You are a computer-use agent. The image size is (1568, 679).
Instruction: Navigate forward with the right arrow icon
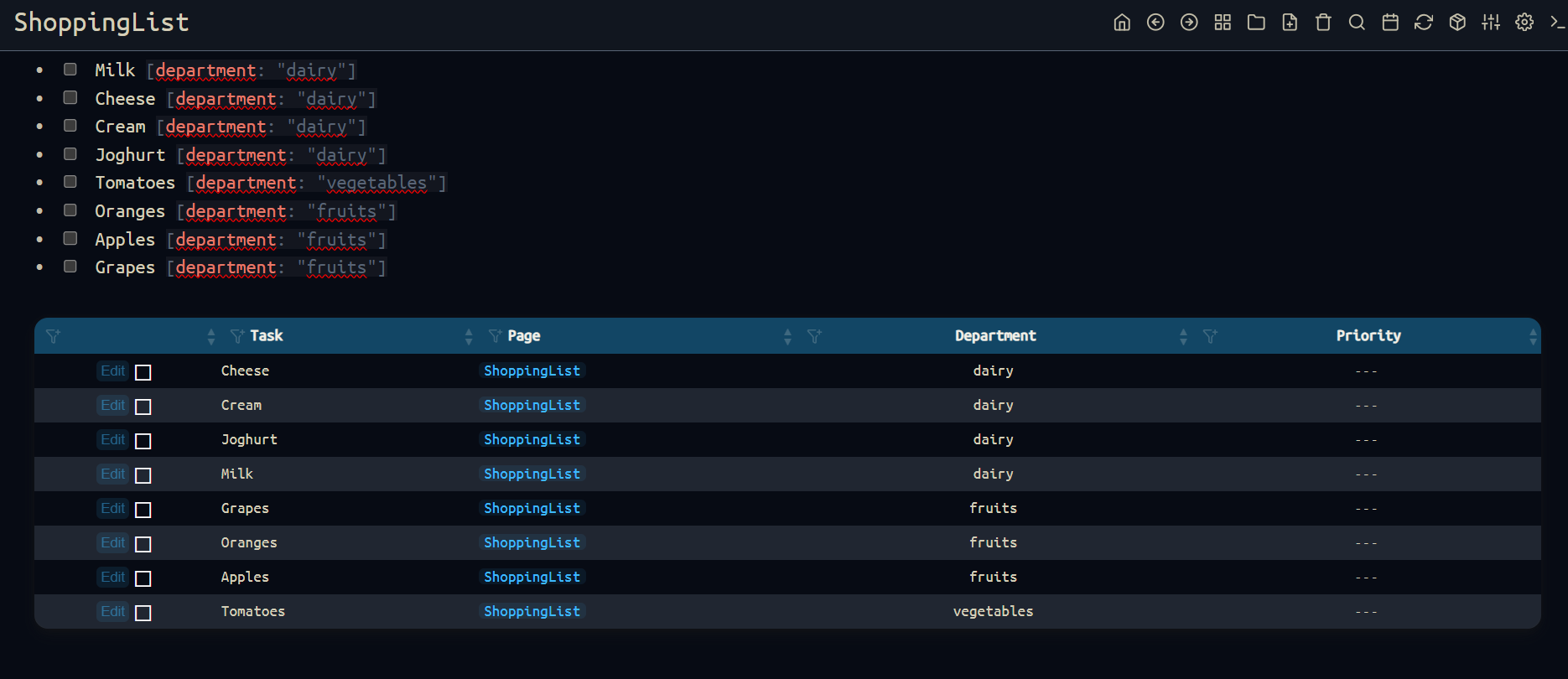(x=1189, y=23)
